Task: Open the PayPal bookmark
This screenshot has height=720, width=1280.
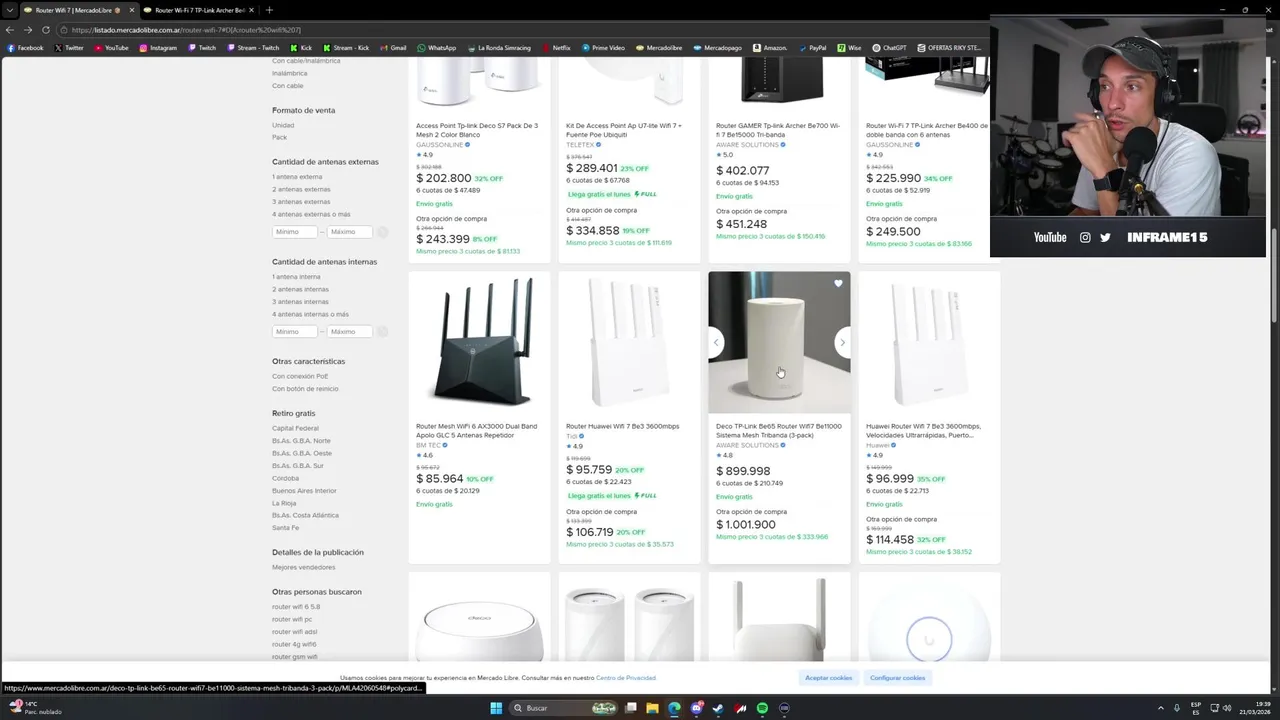Action: (x=812, y=48)
